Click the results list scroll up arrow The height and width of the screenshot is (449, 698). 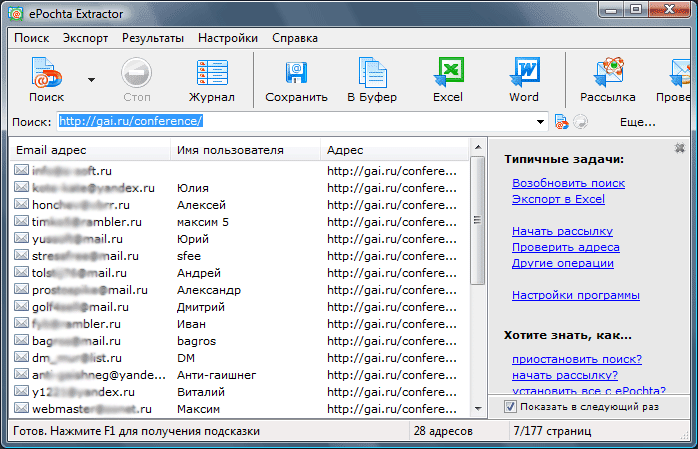tap(478, 147)
